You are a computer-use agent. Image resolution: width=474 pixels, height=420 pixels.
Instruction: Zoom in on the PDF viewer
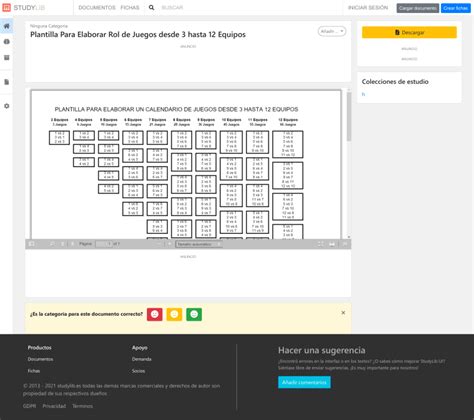coord(169,244)
